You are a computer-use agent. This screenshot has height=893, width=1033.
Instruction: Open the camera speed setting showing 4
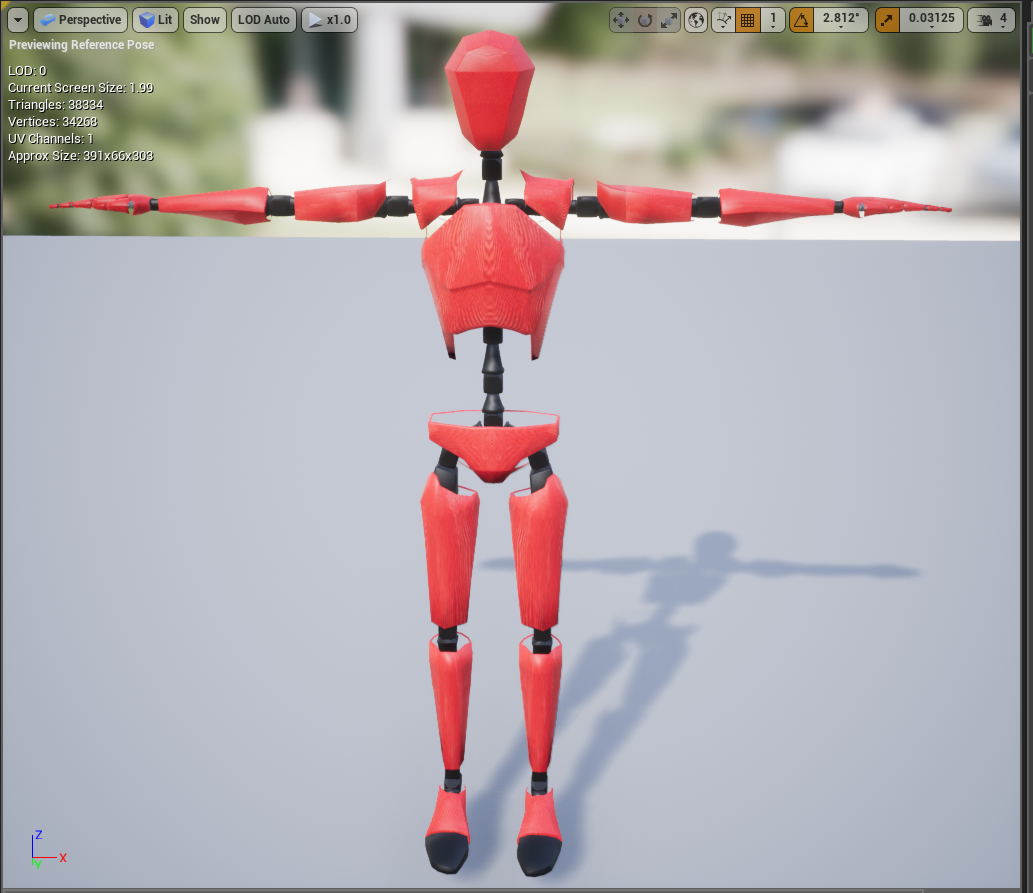tap(991, 20)
